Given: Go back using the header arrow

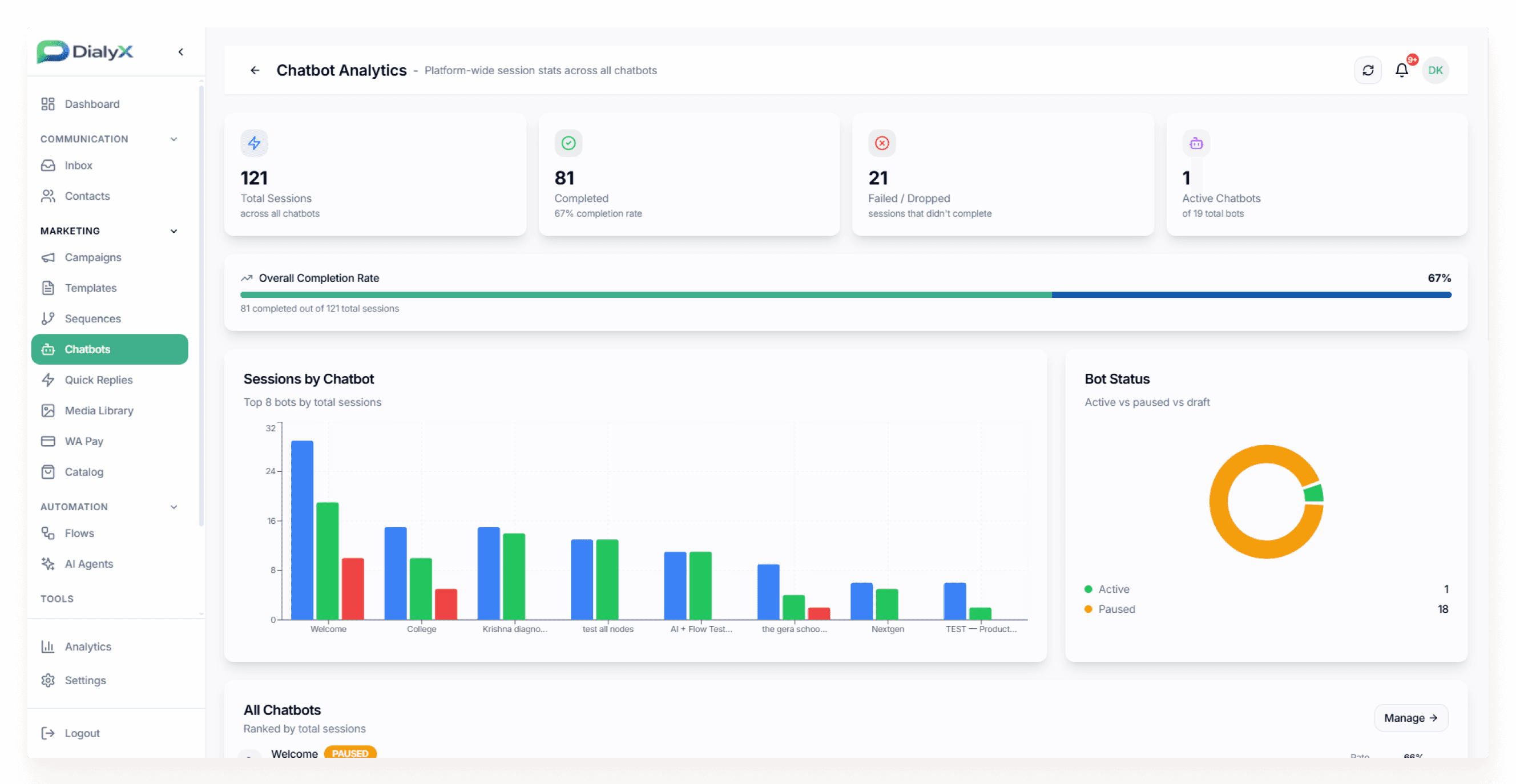Looking at the screenshot, I should 255,71.
